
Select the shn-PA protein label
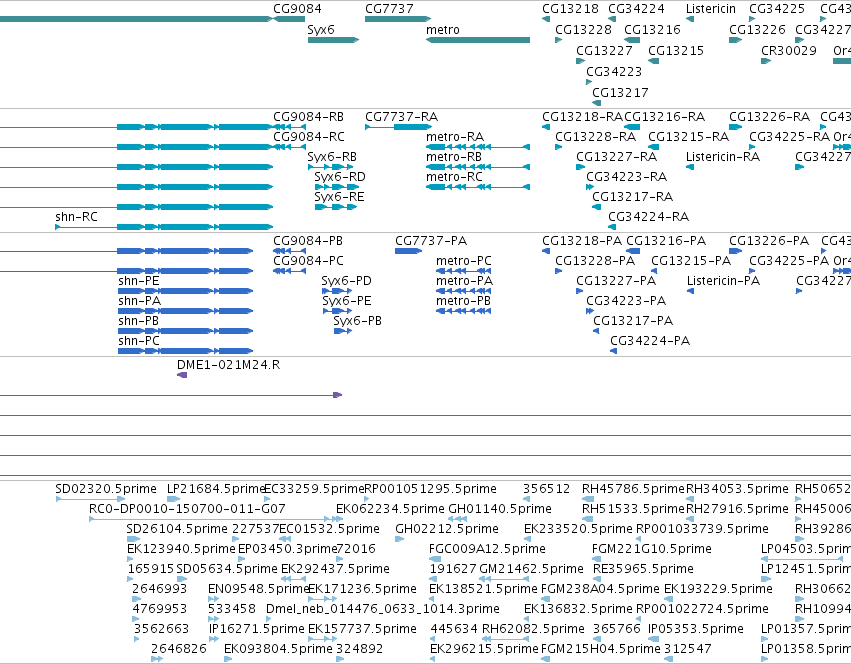coord(139,301)
